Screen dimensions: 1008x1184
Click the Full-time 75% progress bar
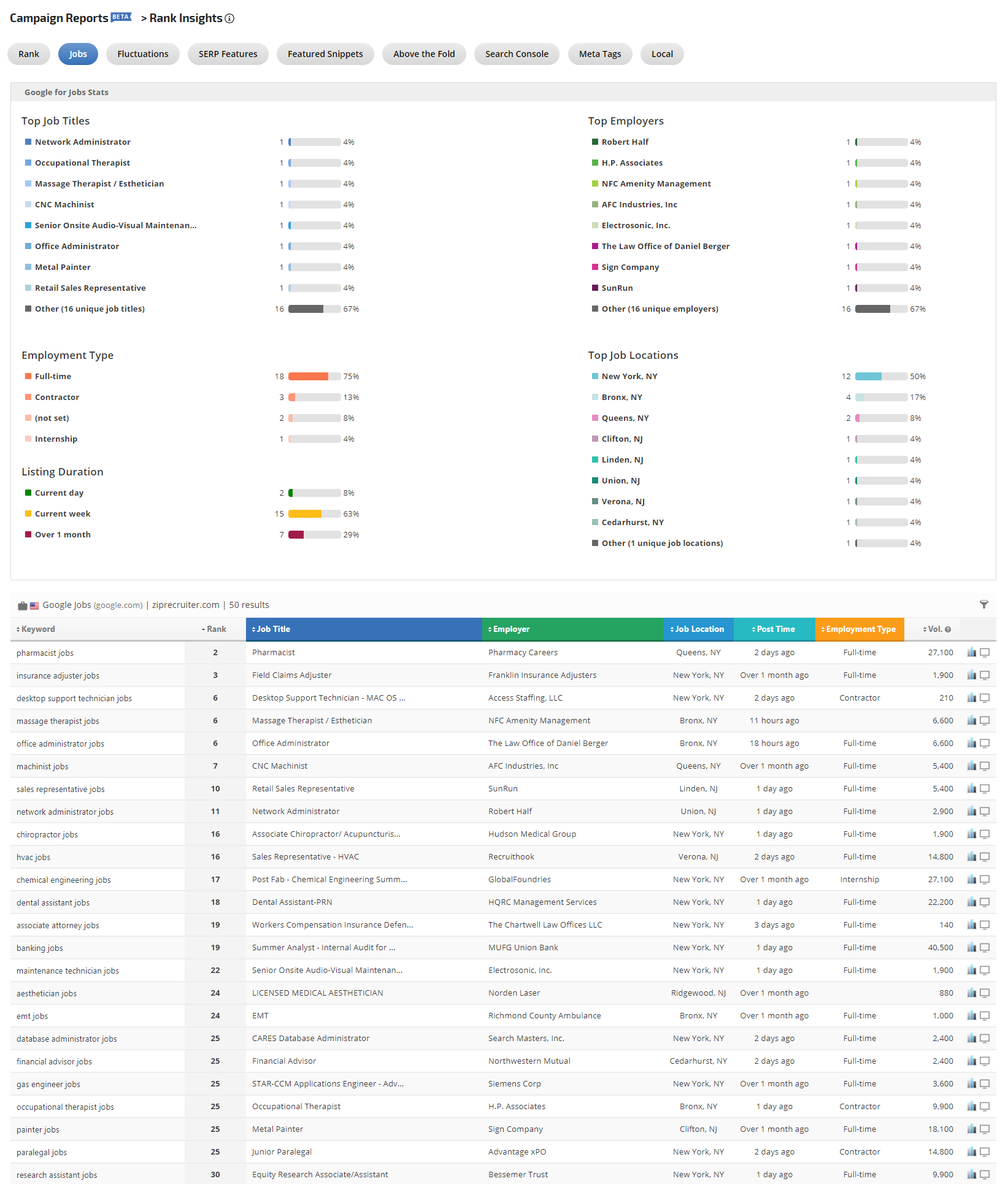315,376
